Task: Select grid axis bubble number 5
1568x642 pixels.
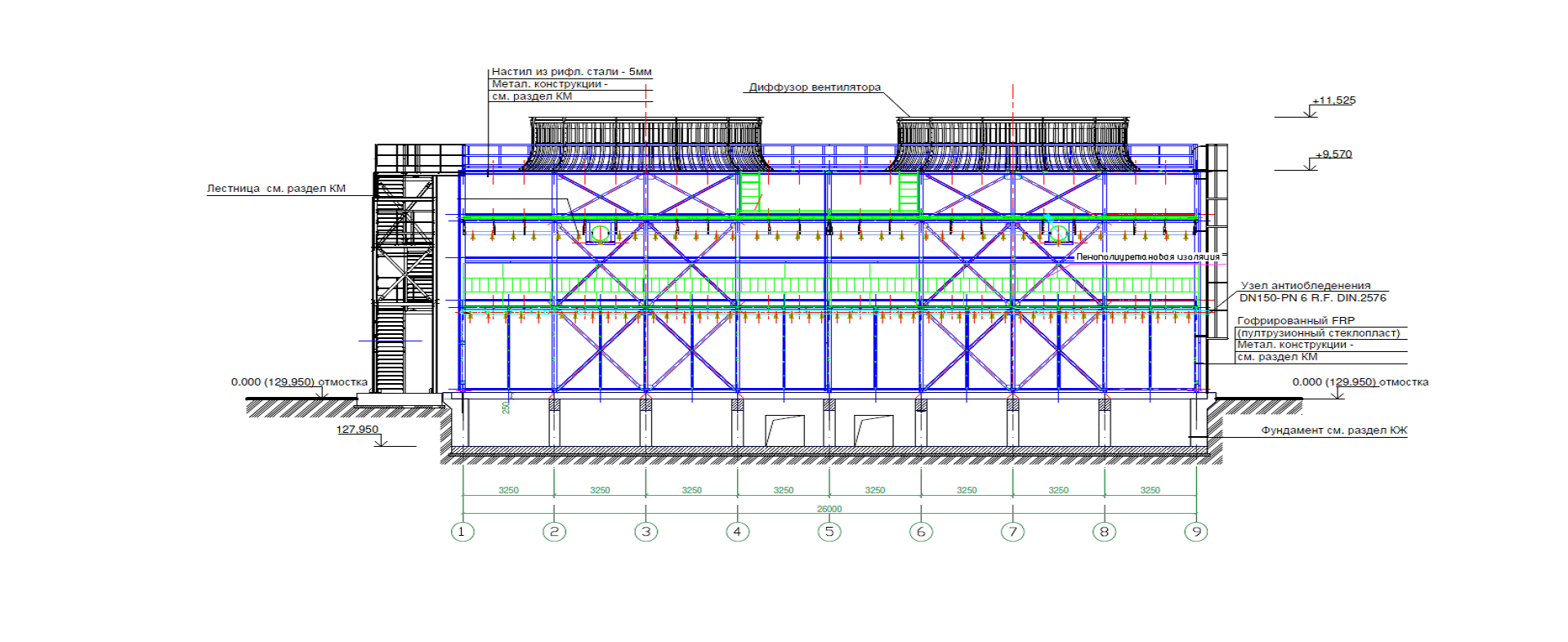Action: click(x=829, y=532)
